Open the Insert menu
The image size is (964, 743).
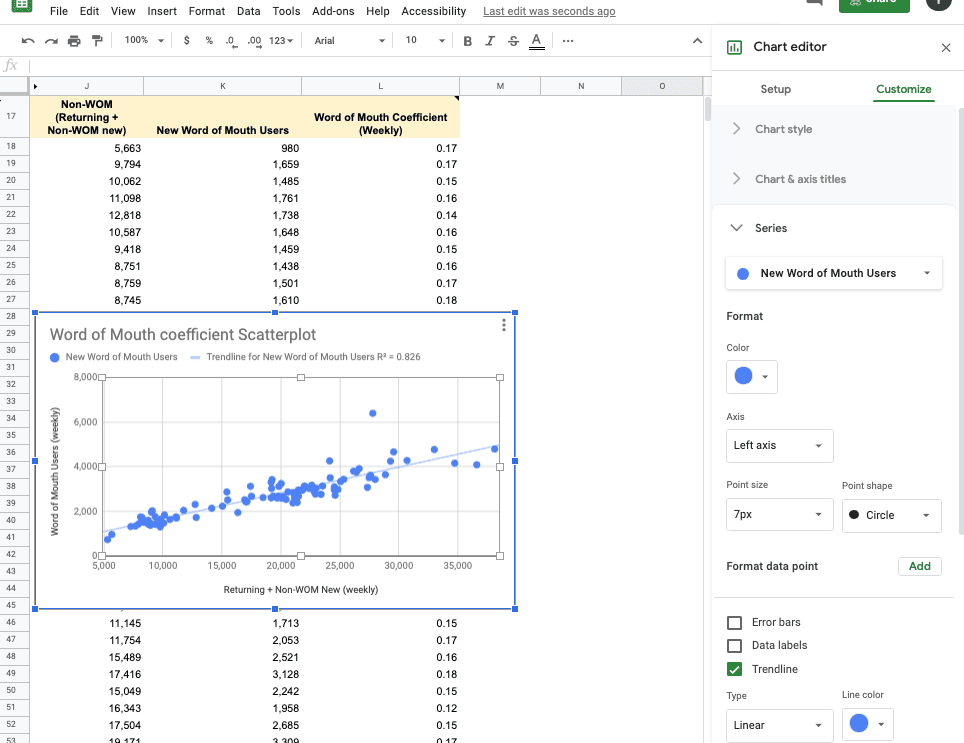point(161,11)
